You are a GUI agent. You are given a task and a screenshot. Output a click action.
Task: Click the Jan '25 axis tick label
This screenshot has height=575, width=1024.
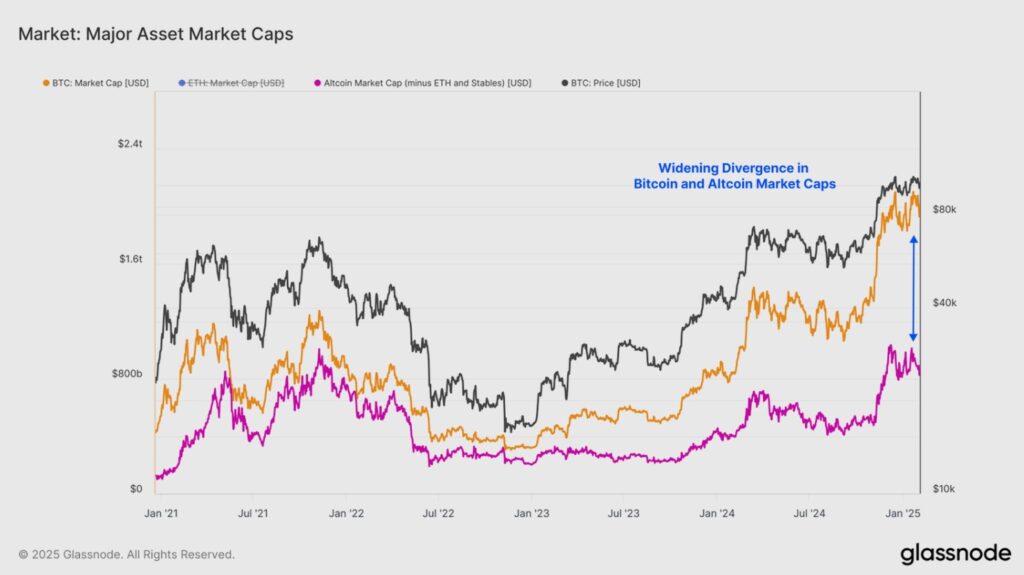click(x=903, y=514)
